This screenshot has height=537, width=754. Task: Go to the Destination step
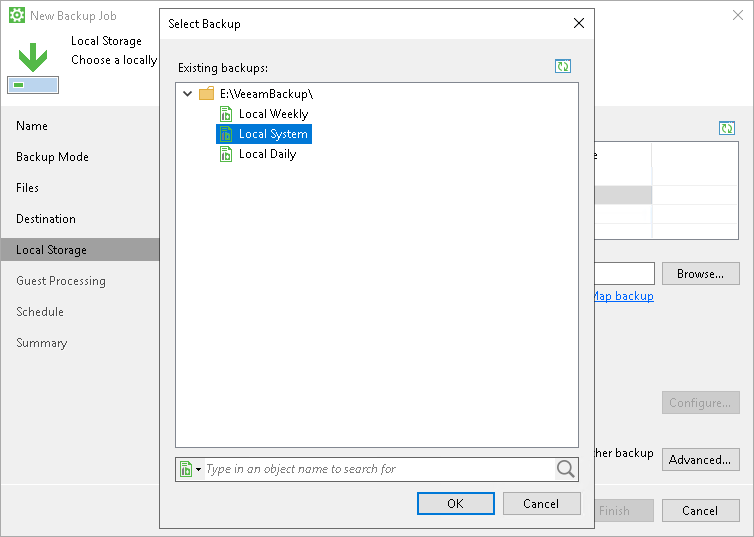pyautogui.click(x=46, y=219)
